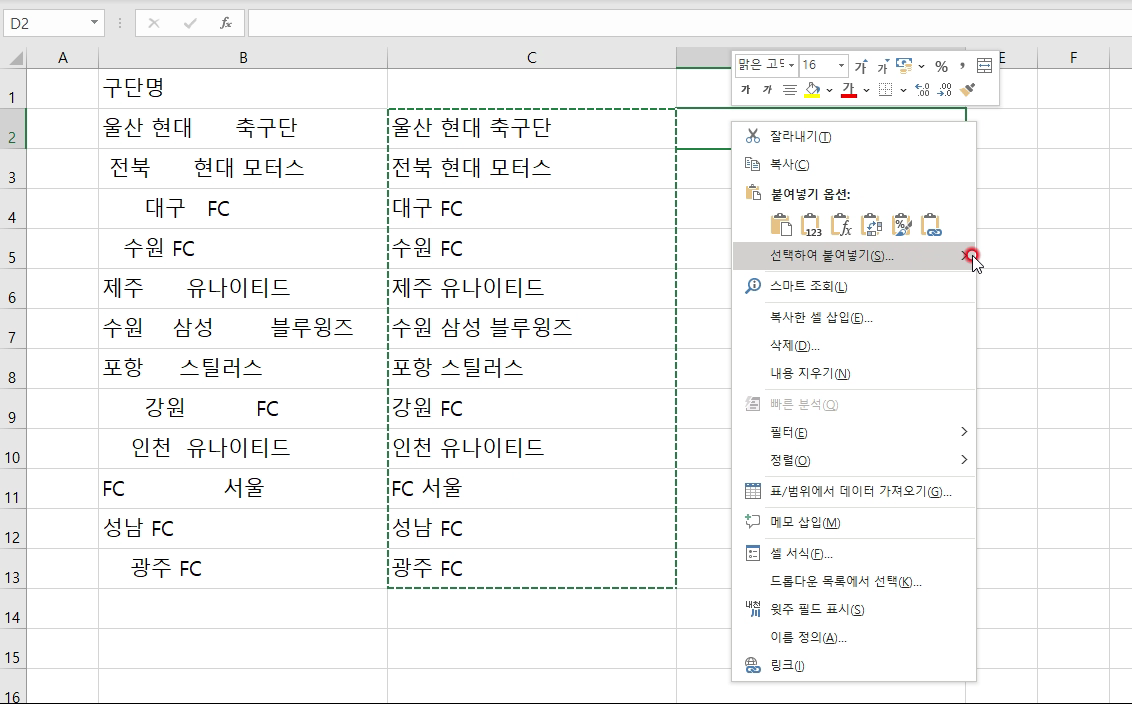The height and width of the screenshot is (704, 1132).
Task: Click cell C13 containing 광주 FC
Action: [x=532, y=569]
